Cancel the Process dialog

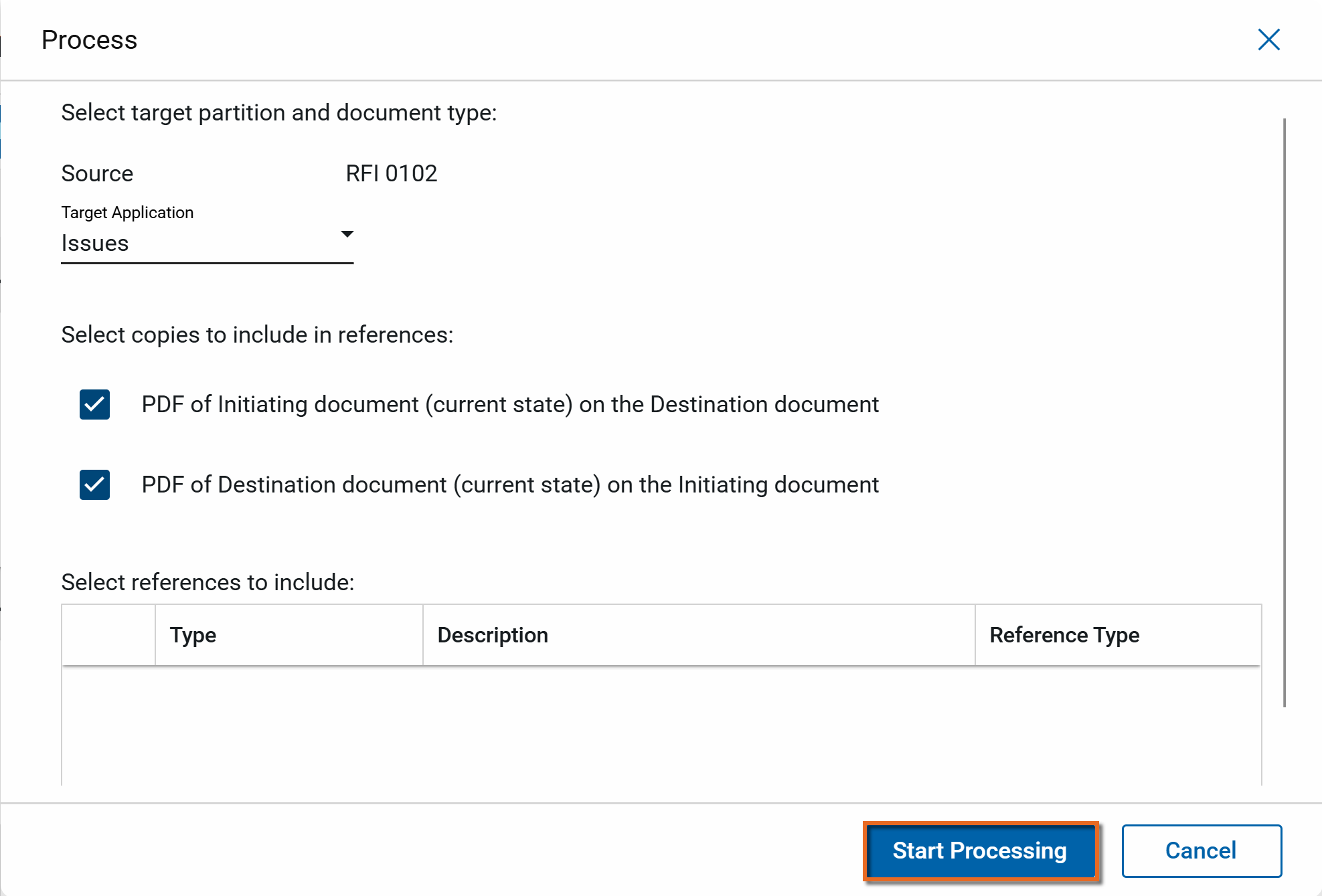point(1201,850)
